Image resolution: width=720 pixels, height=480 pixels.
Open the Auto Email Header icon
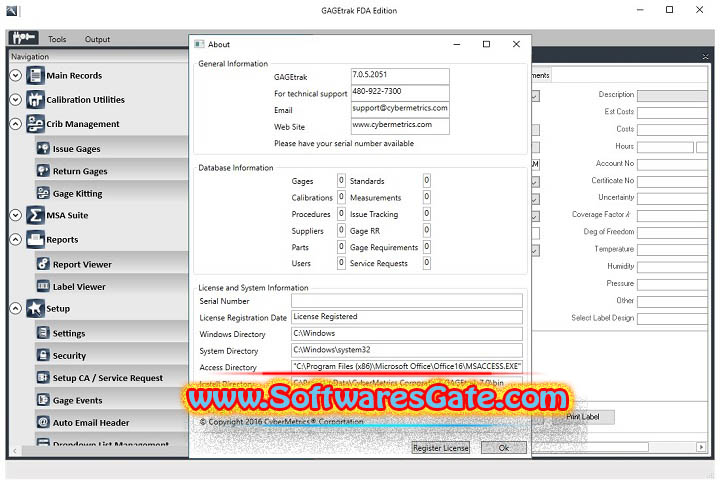click(43, 422)
